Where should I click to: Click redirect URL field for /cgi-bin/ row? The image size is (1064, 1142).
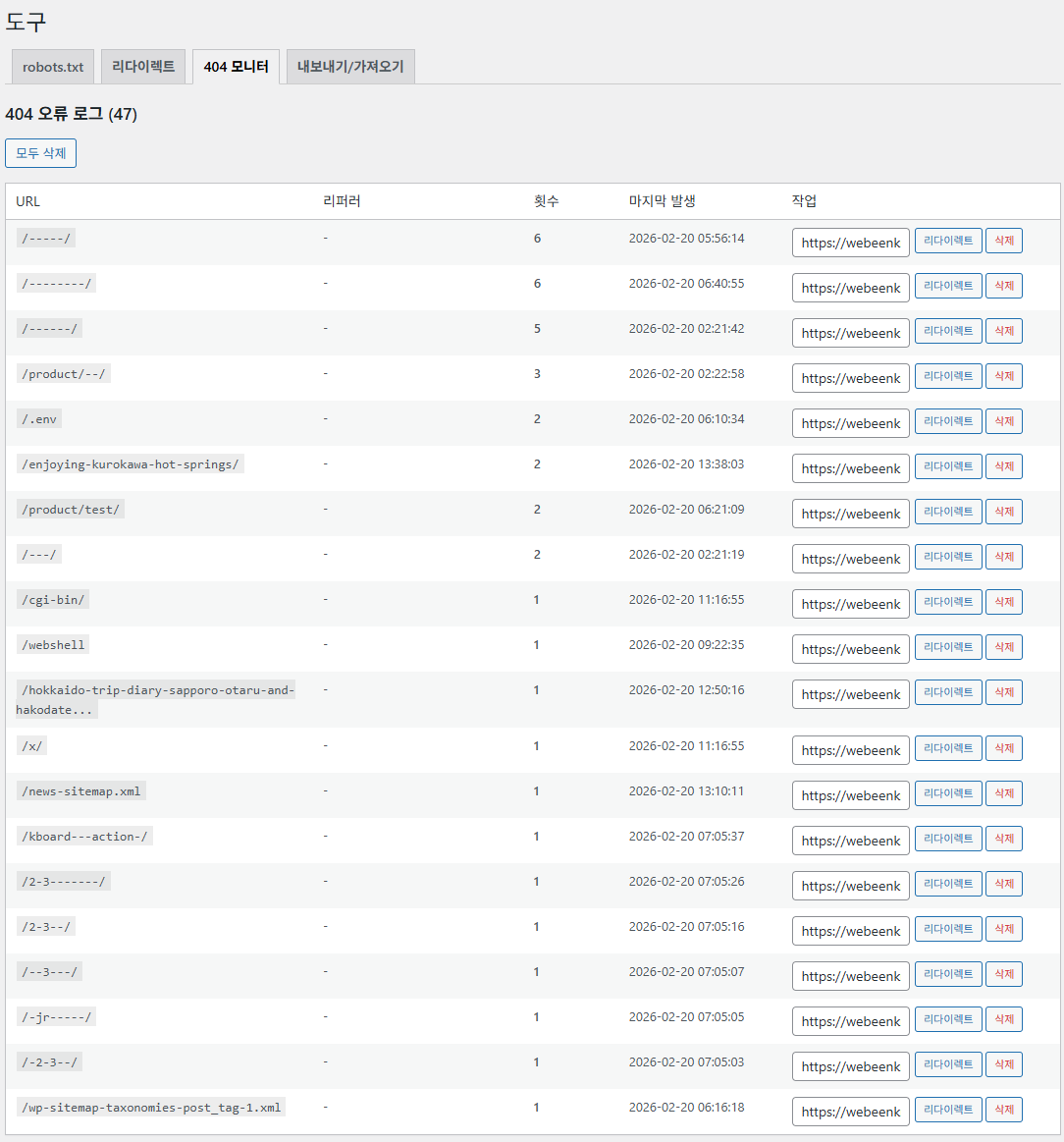click(x=850, y=604)
